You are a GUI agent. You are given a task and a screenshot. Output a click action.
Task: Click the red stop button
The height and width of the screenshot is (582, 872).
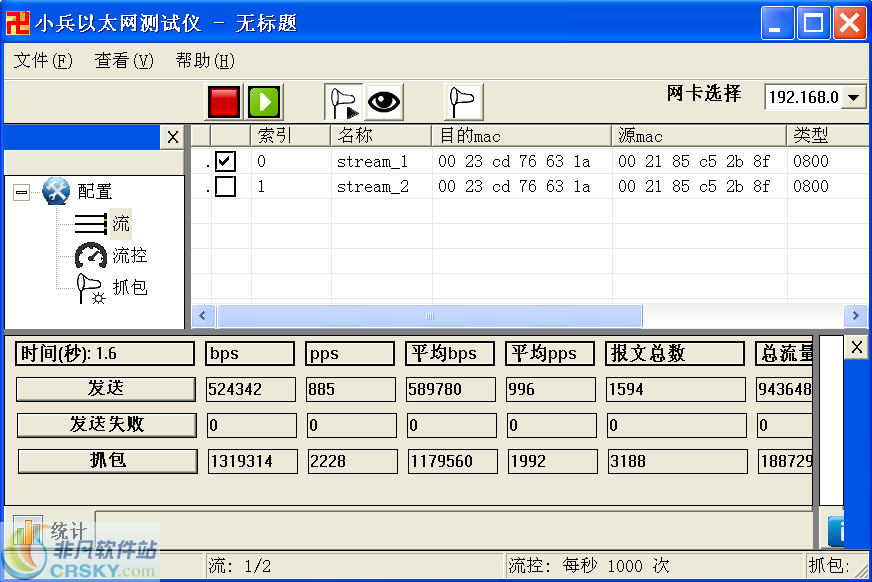tap(224, 102)
